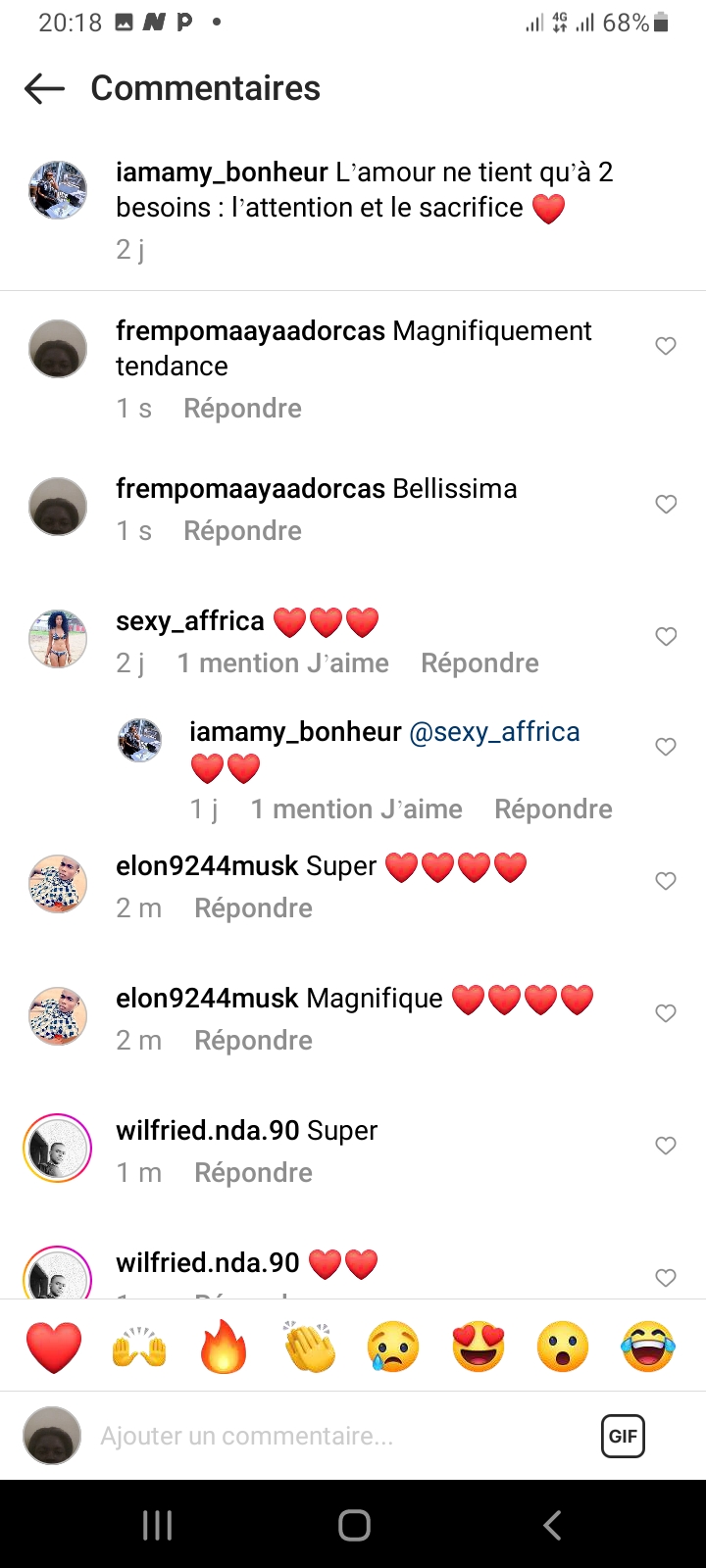706x1568 pixels.
Task: Insert the clapping hands emoji
Action: click(309, 1347)
